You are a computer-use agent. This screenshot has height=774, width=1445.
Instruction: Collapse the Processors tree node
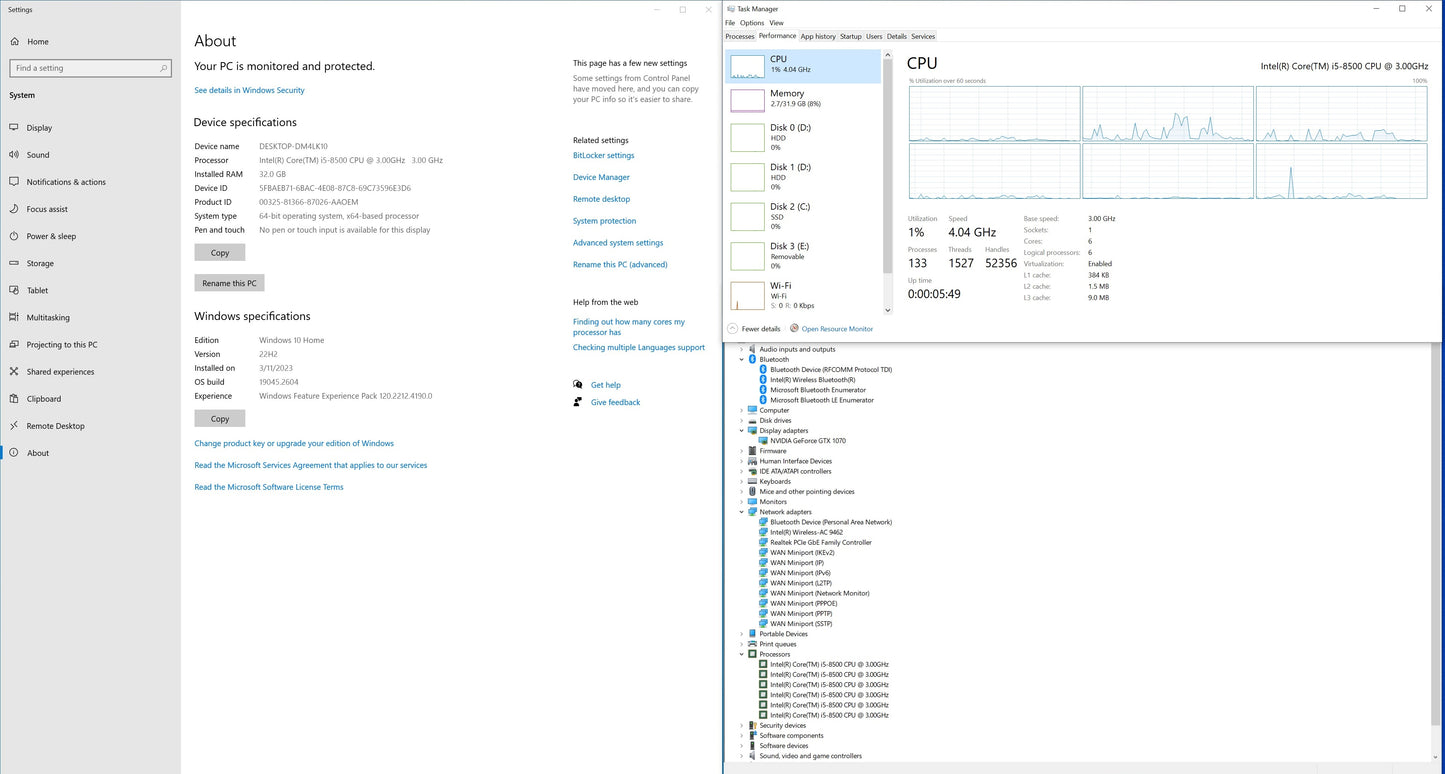(x=742, y=655)
